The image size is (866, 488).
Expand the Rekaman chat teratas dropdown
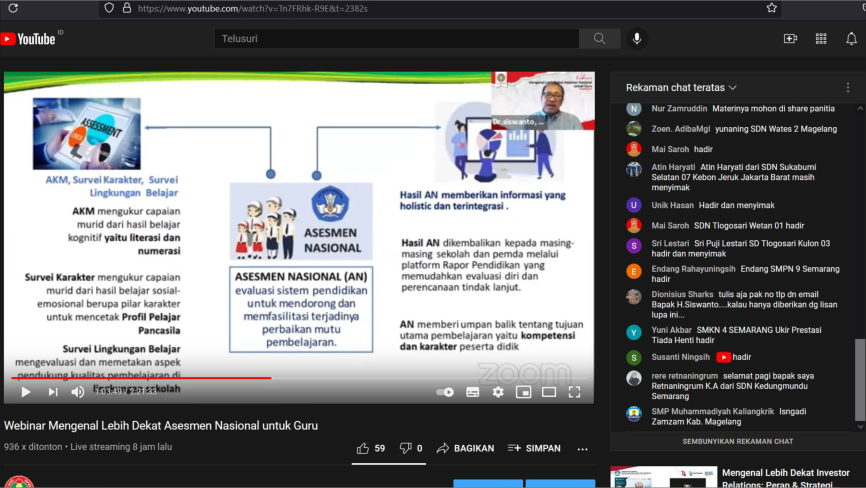(x=681, y=87)
